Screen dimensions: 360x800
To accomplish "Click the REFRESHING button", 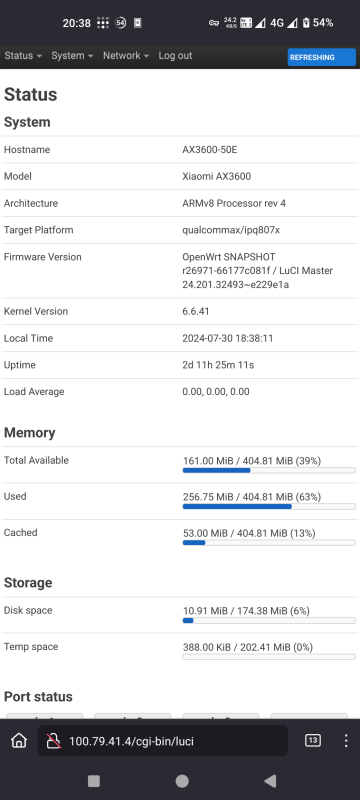I will click(x=321, y=57).
